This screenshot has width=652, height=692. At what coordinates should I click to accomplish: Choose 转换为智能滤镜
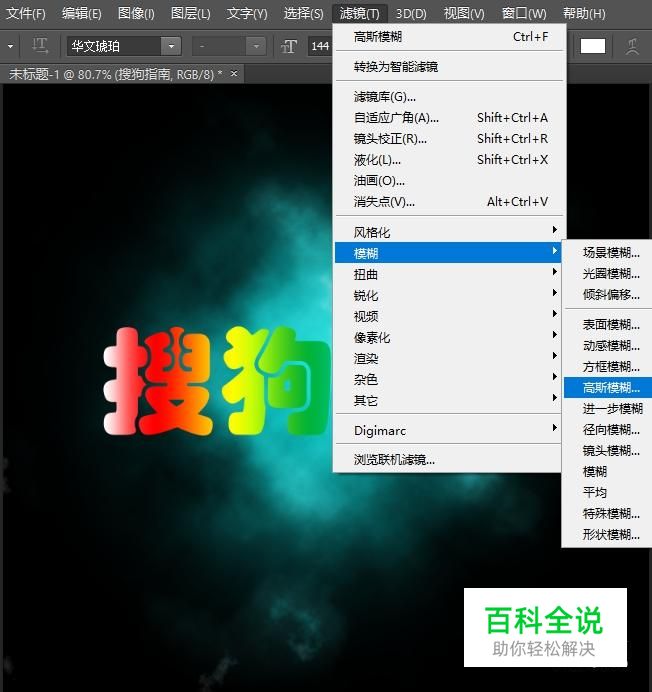click(450, 67)
